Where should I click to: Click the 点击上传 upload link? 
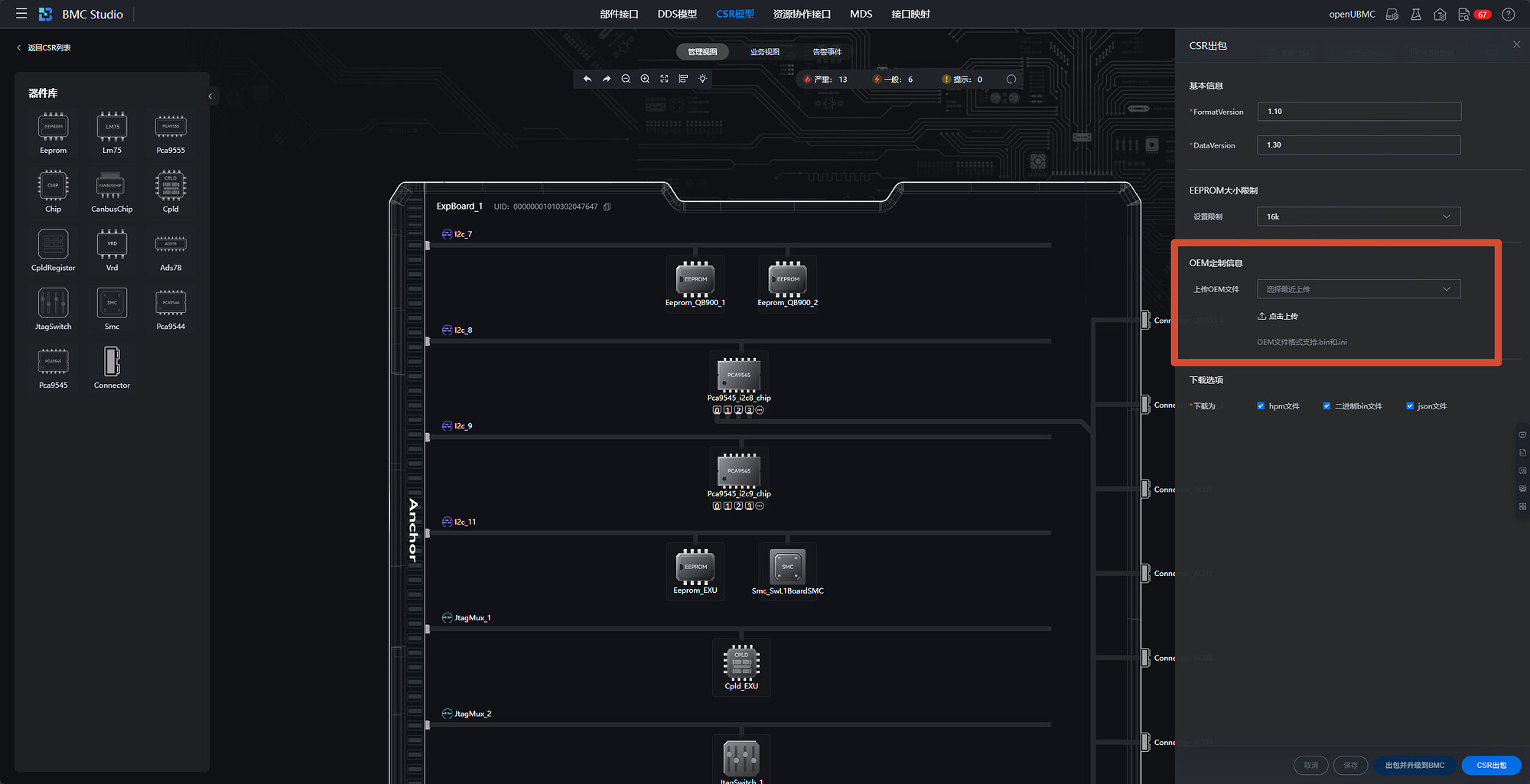tap(1278, 316)
